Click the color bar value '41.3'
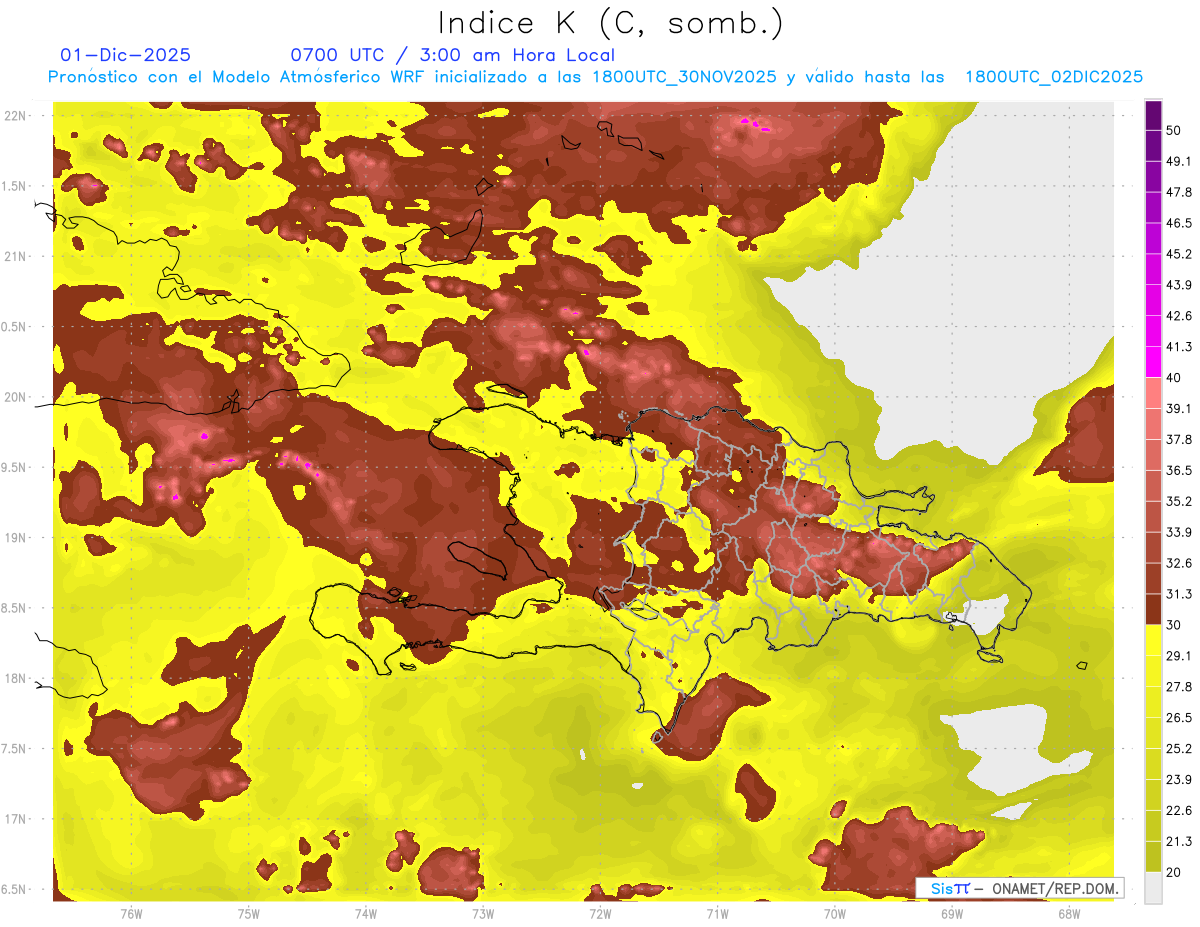Screen dimensions: 1200x927 pyautogui.click(x=1179, y=347)
